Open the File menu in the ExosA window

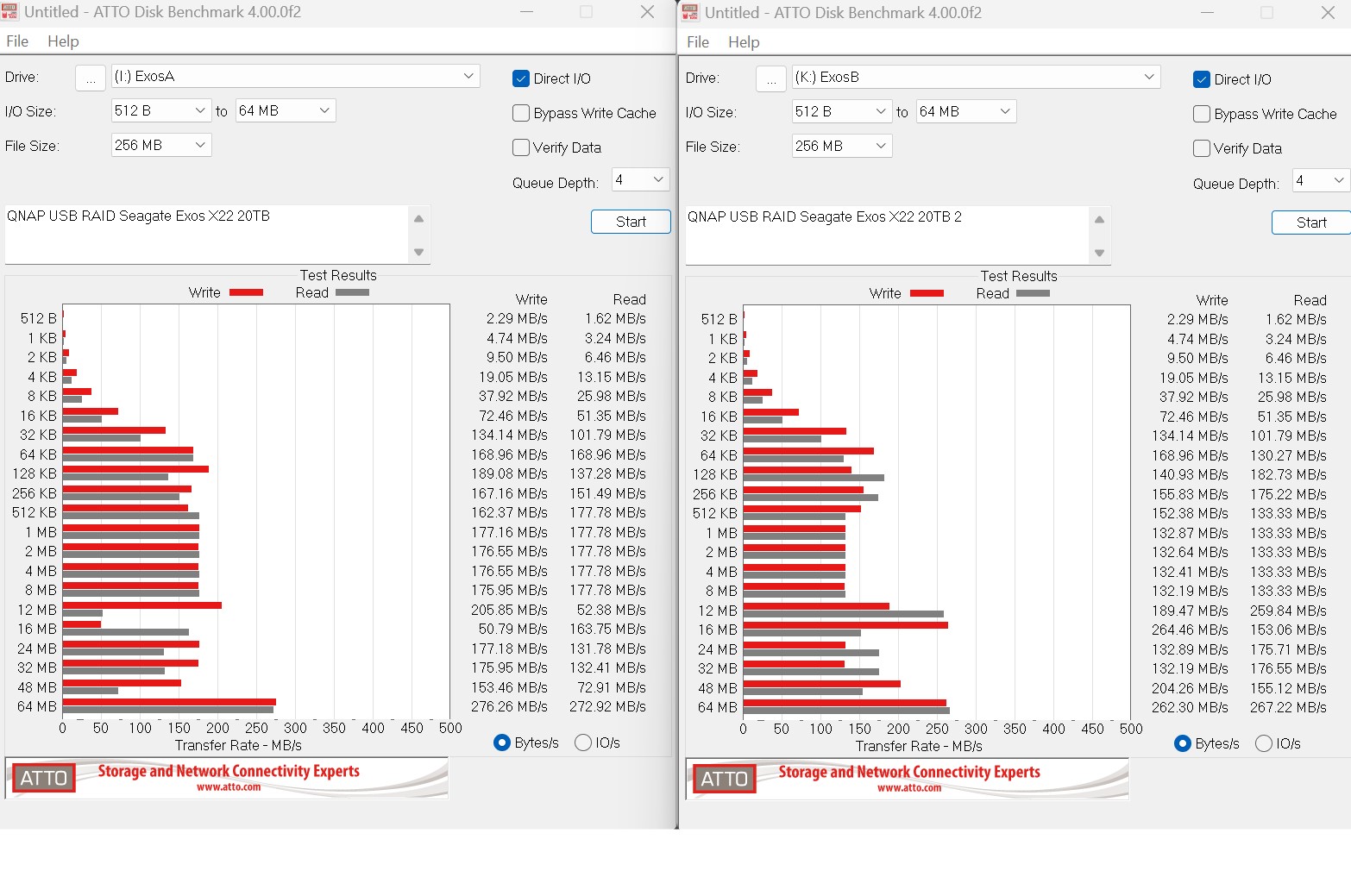pos(17,41)
